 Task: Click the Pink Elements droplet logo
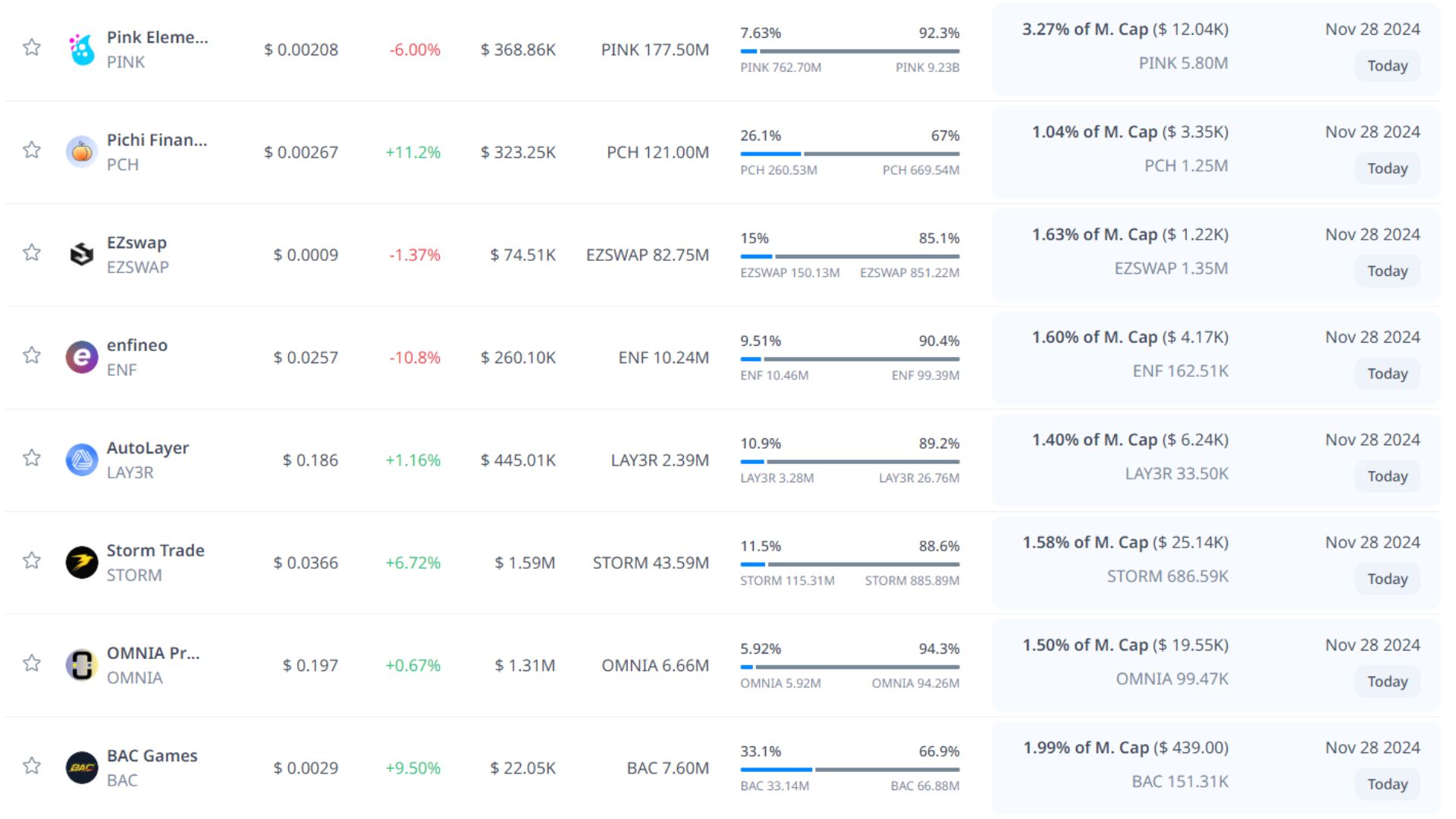tap(81, 50)
